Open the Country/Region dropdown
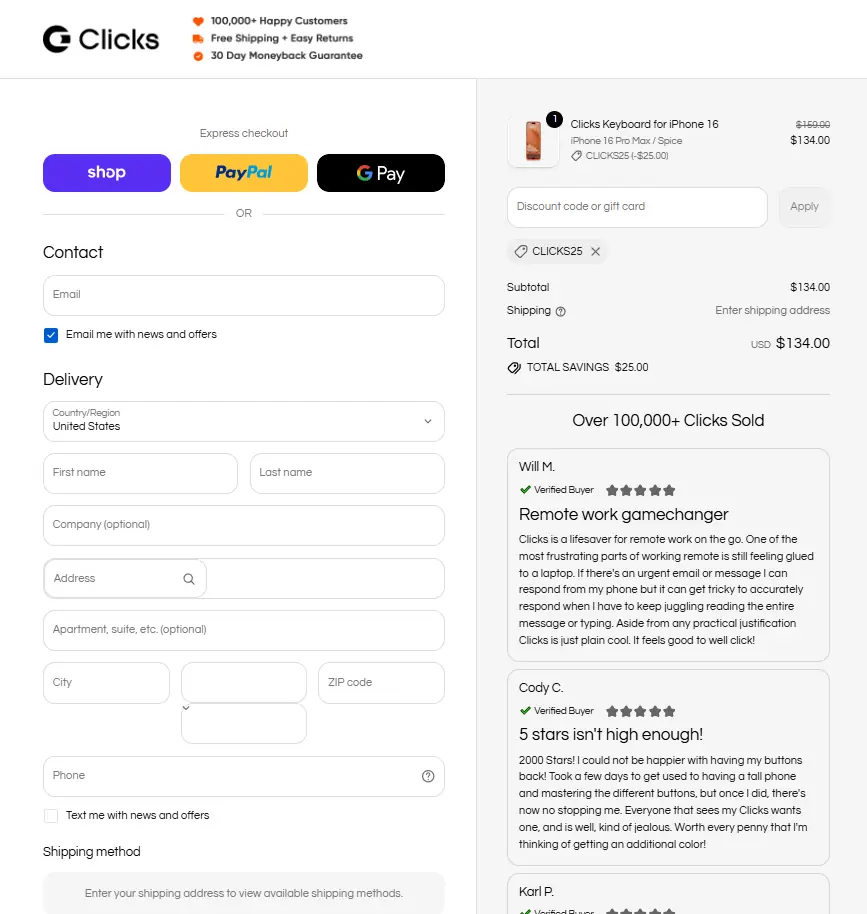 click(244, 421)
